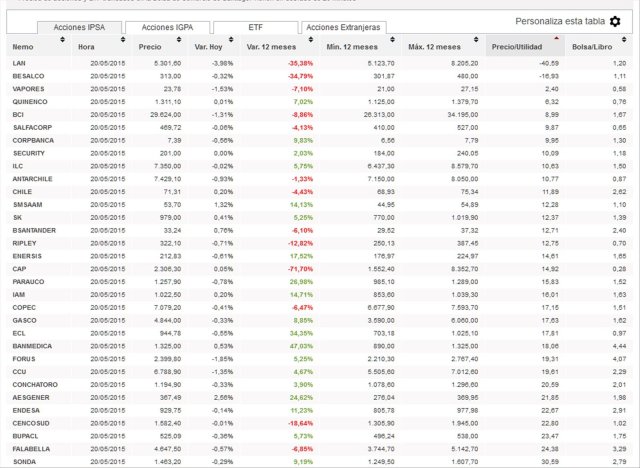
Task: Click LAN's -35,38% yearly variation
Action: (x=300, y=63)
